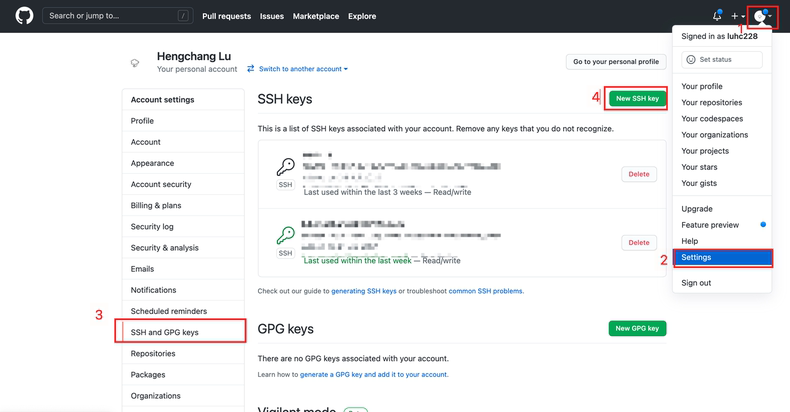Open the GitHub Octocat logo home
Image resolution: width=790 pixels, height=412 pixels.
24,16
